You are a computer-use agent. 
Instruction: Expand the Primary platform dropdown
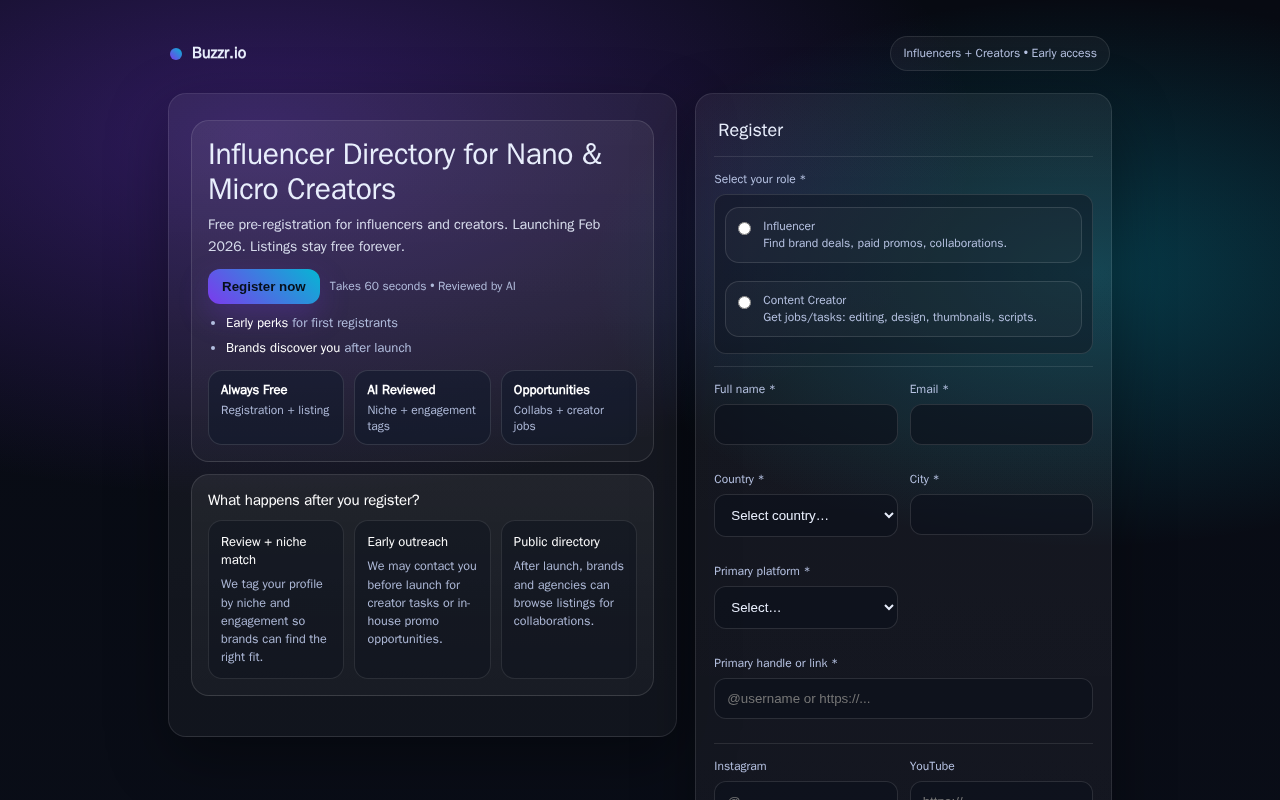pyautogui.click(x=805, y=608)
